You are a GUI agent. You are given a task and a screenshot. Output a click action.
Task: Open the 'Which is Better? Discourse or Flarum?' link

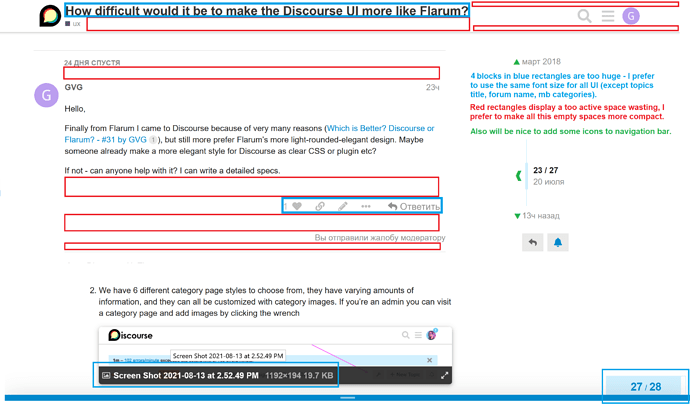[249, 134]
